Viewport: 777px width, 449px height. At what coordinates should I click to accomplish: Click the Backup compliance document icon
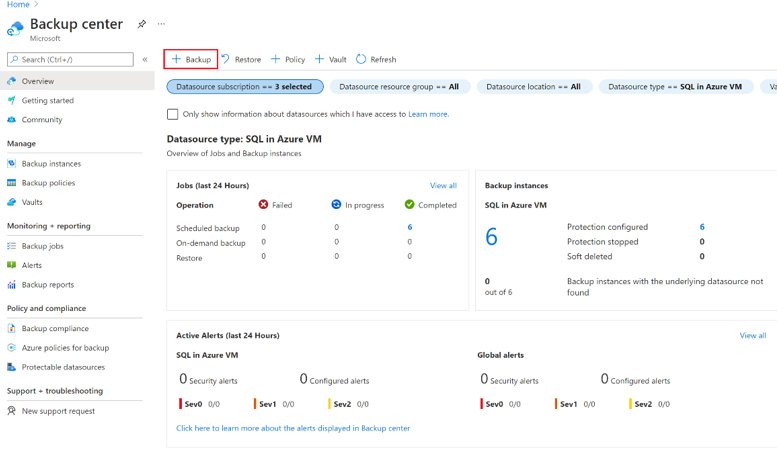(x=11, y=329)
